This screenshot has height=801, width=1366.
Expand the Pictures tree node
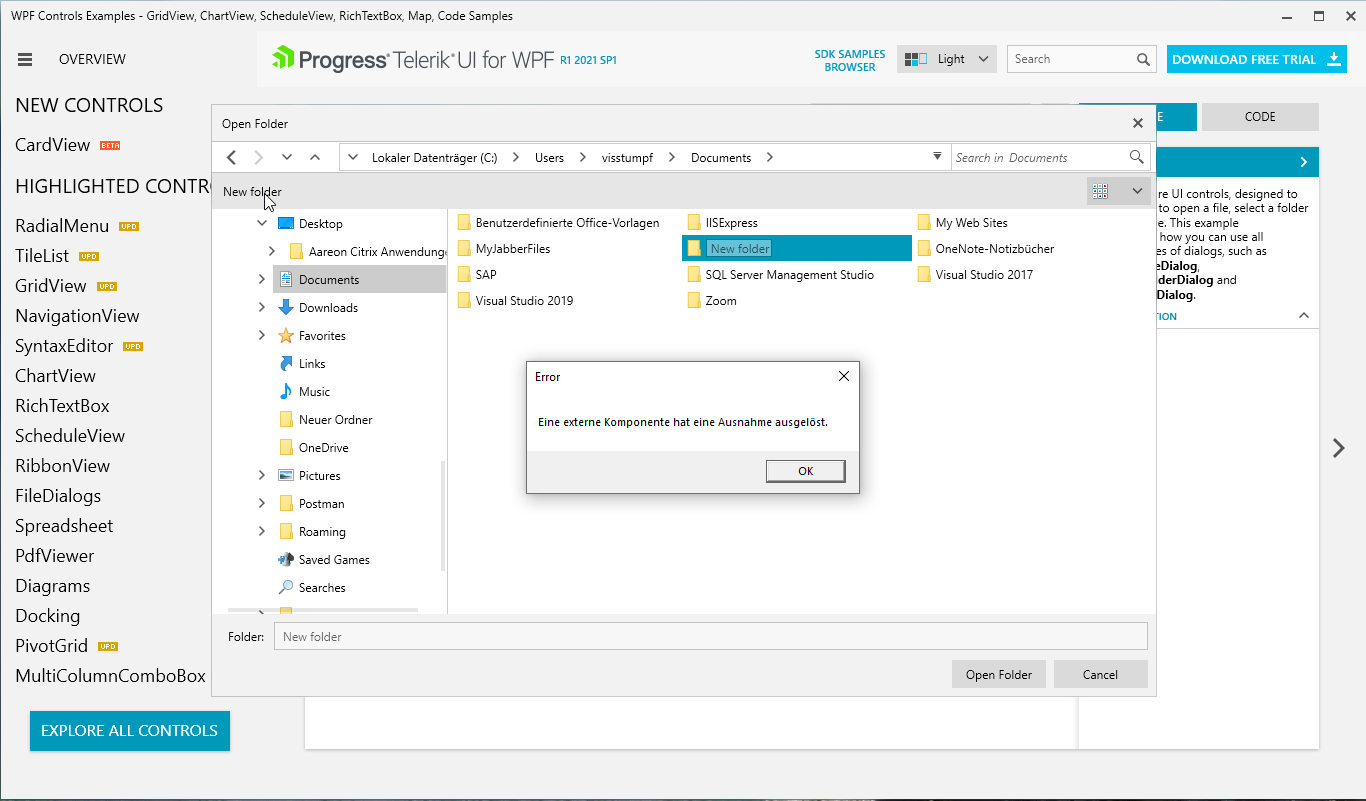pos(262,476)
